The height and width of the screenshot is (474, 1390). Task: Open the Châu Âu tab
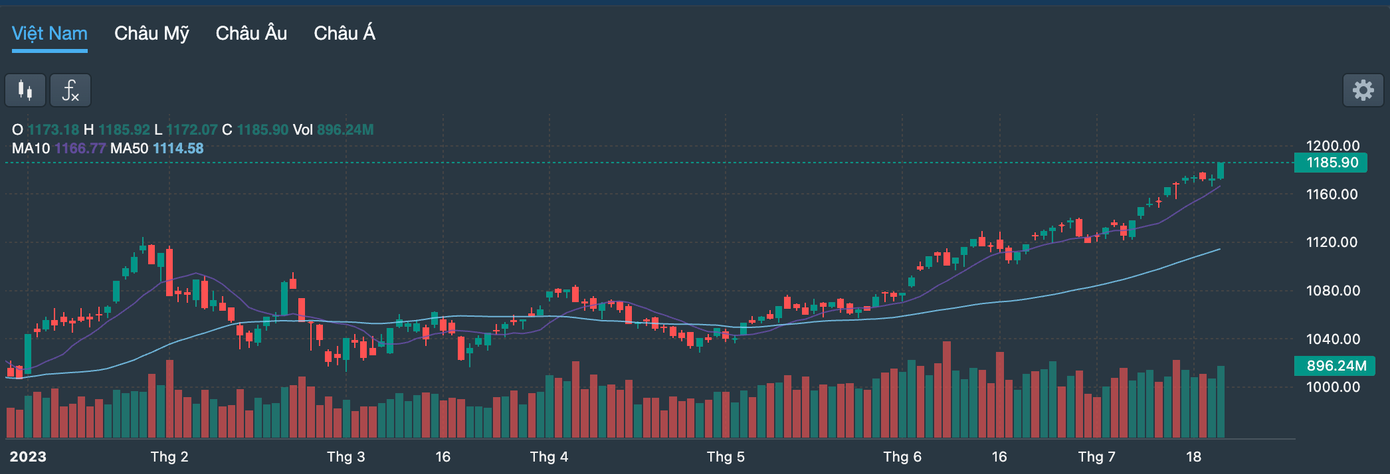(251, 33)
